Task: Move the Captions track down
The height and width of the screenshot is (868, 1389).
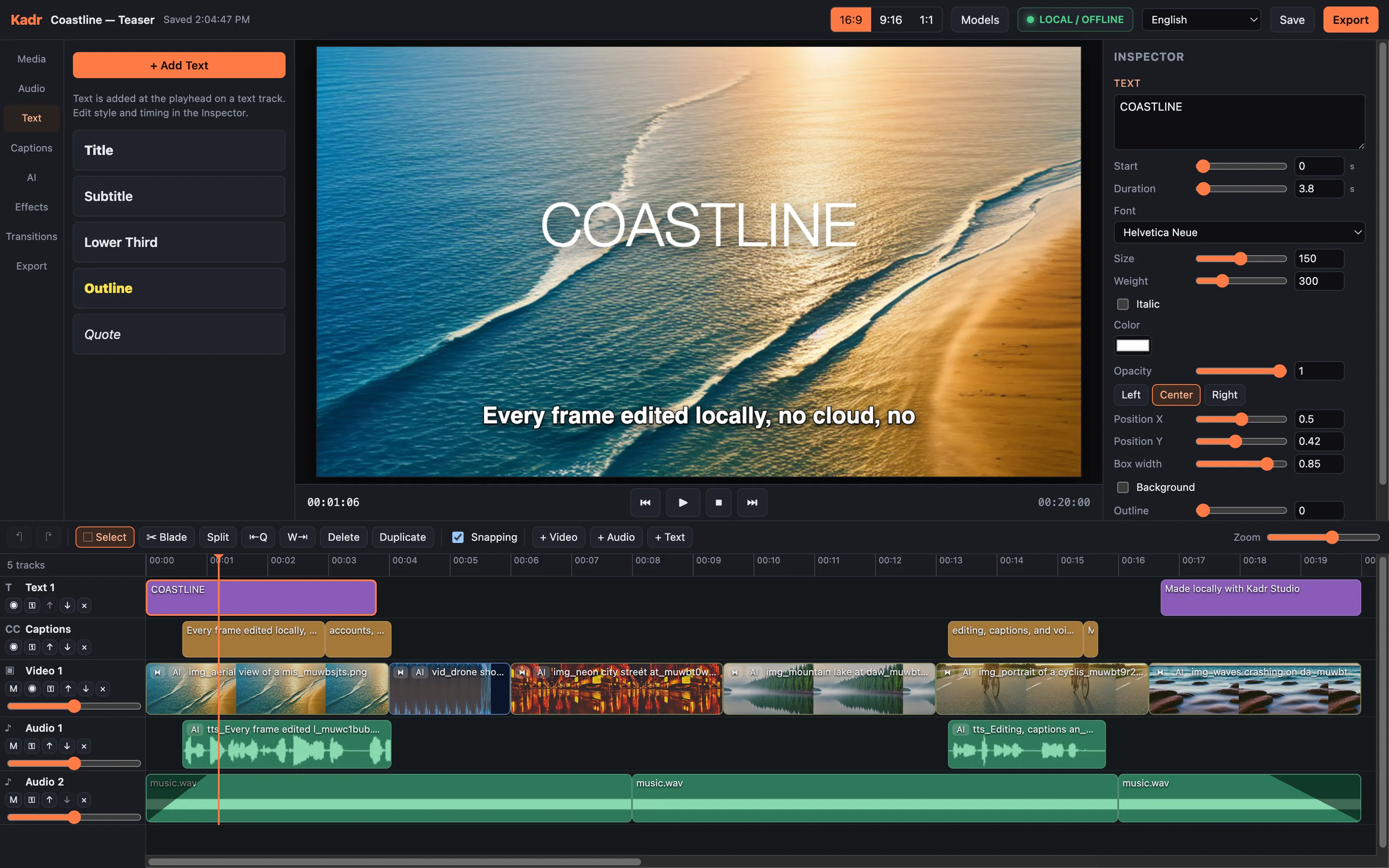Action: pos(67,647)
